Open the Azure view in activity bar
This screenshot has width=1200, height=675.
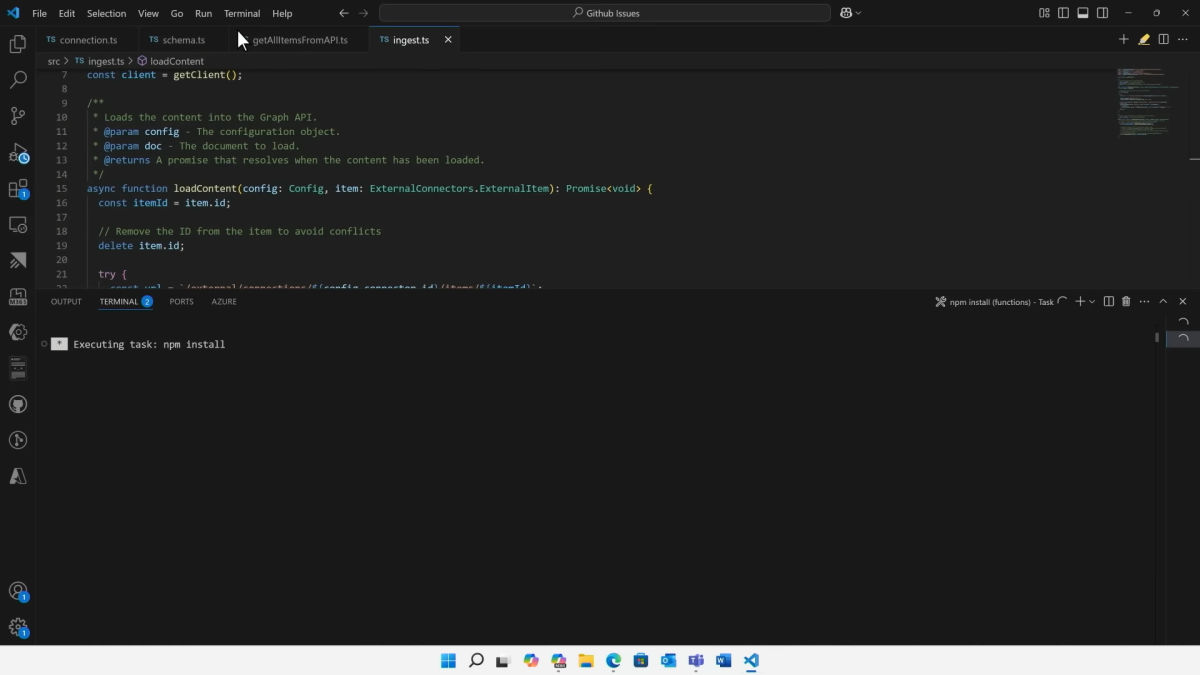(17, 477)
